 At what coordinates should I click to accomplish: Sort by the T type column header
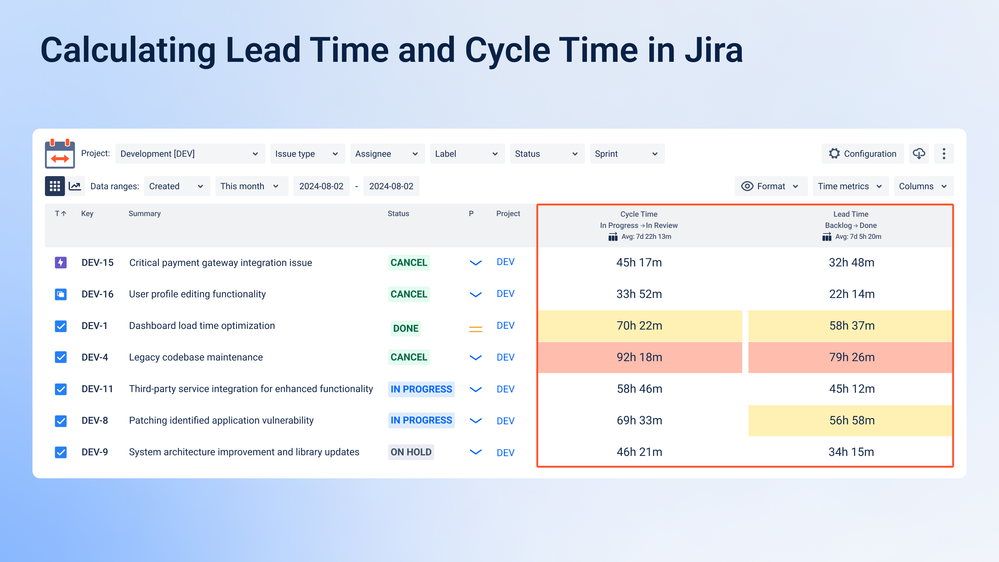tap(61, 213)
